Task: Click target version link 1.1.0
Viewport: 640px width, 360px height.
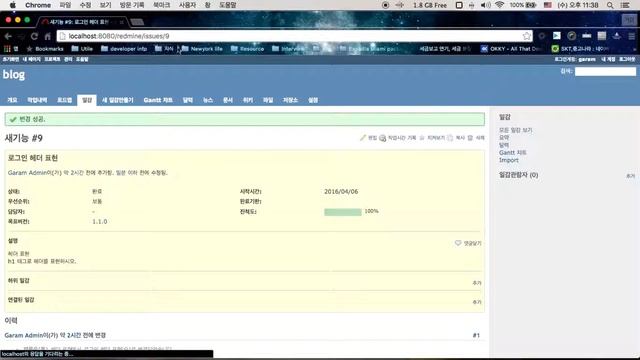Action: (100, 222)
